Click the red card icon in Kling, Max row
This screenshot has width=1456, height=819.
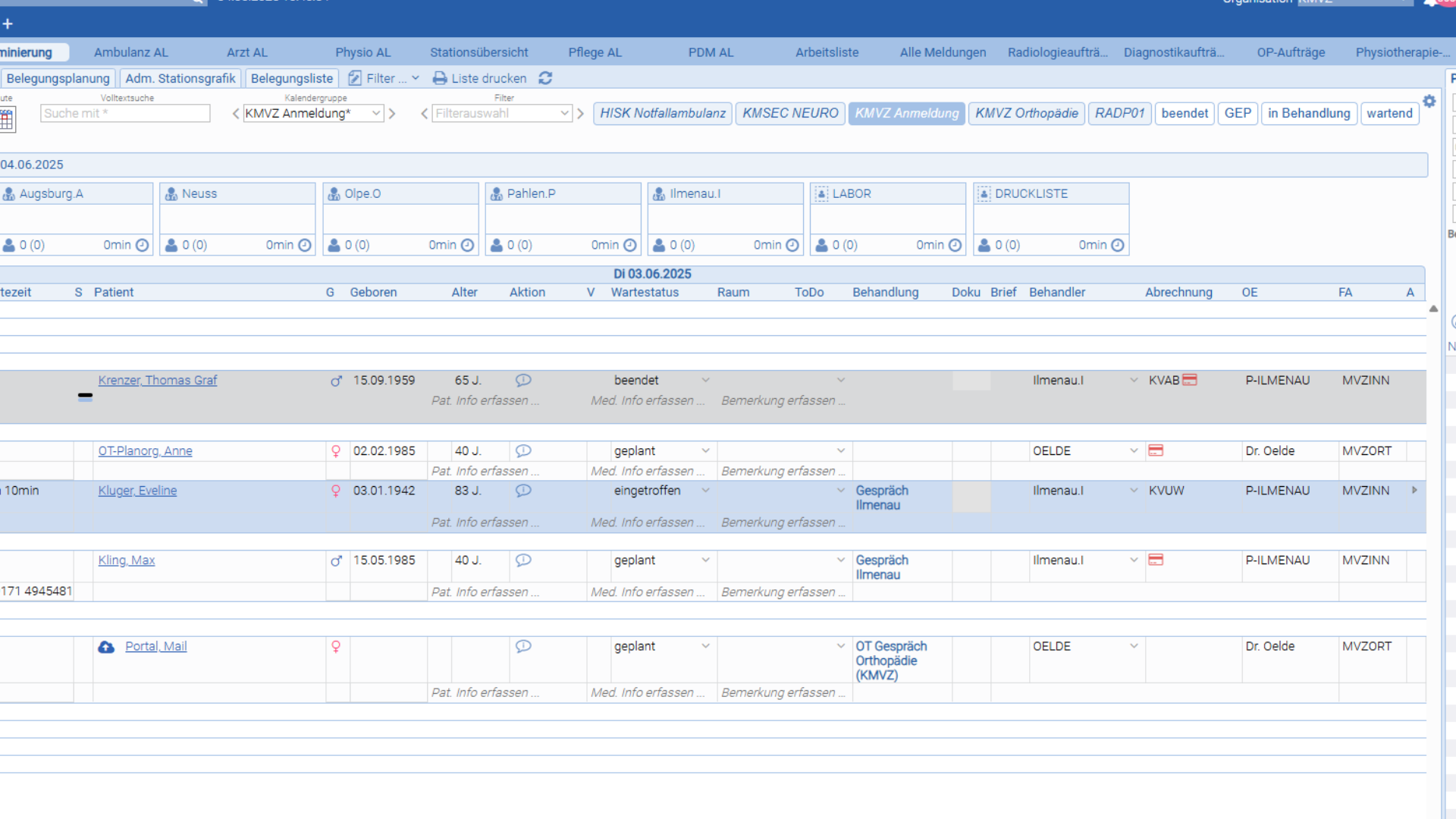point(1156,560)
